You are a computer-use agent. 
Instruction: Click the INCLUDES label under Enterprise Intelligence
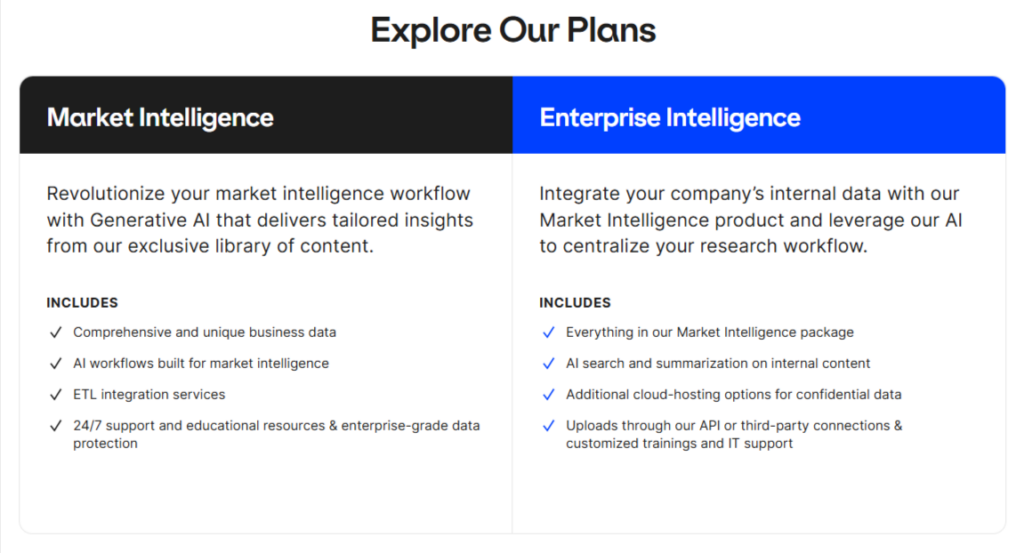575,302
